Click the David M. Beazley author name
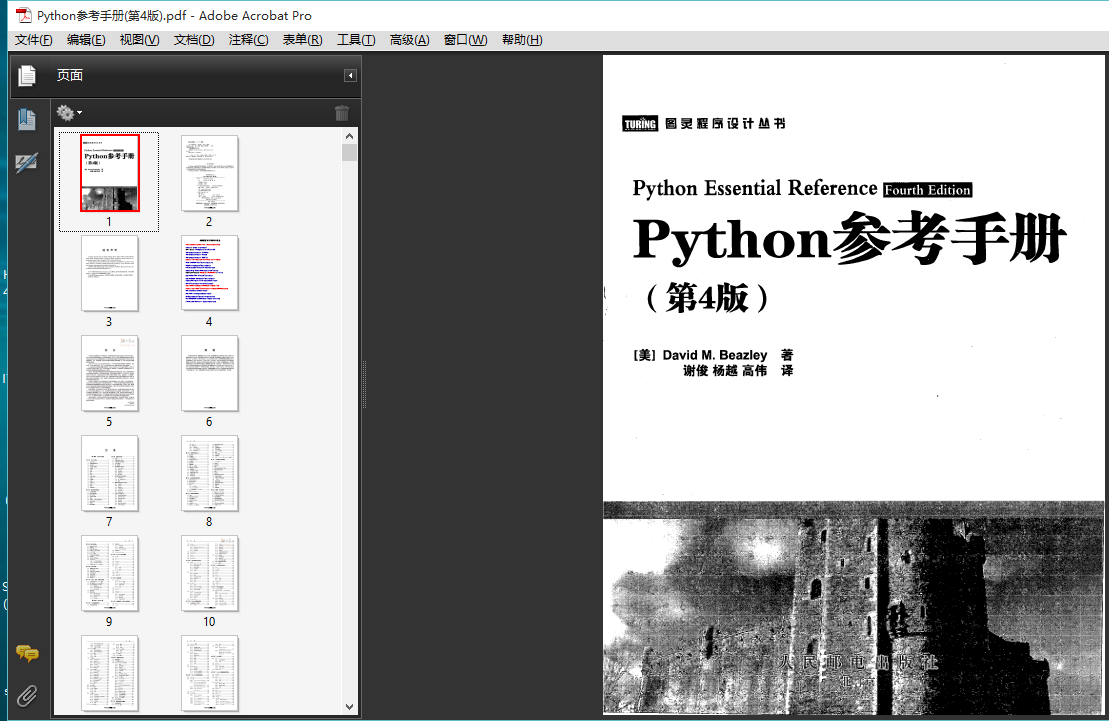Viewport: 1109px width, 721px height. point(715,354)
